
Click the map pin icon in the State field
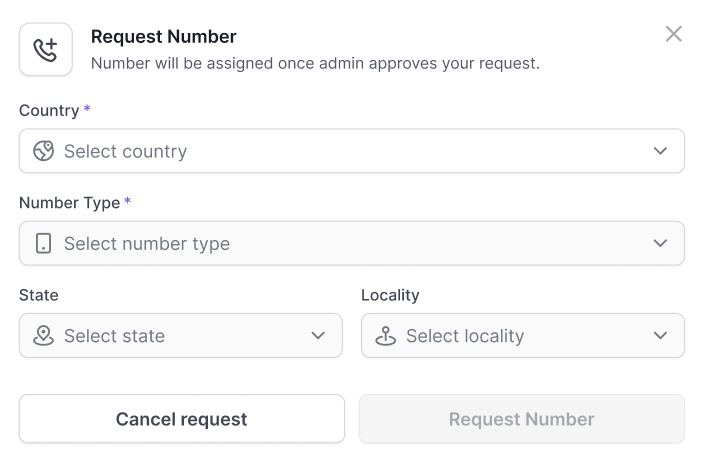[x=43, y=335]
